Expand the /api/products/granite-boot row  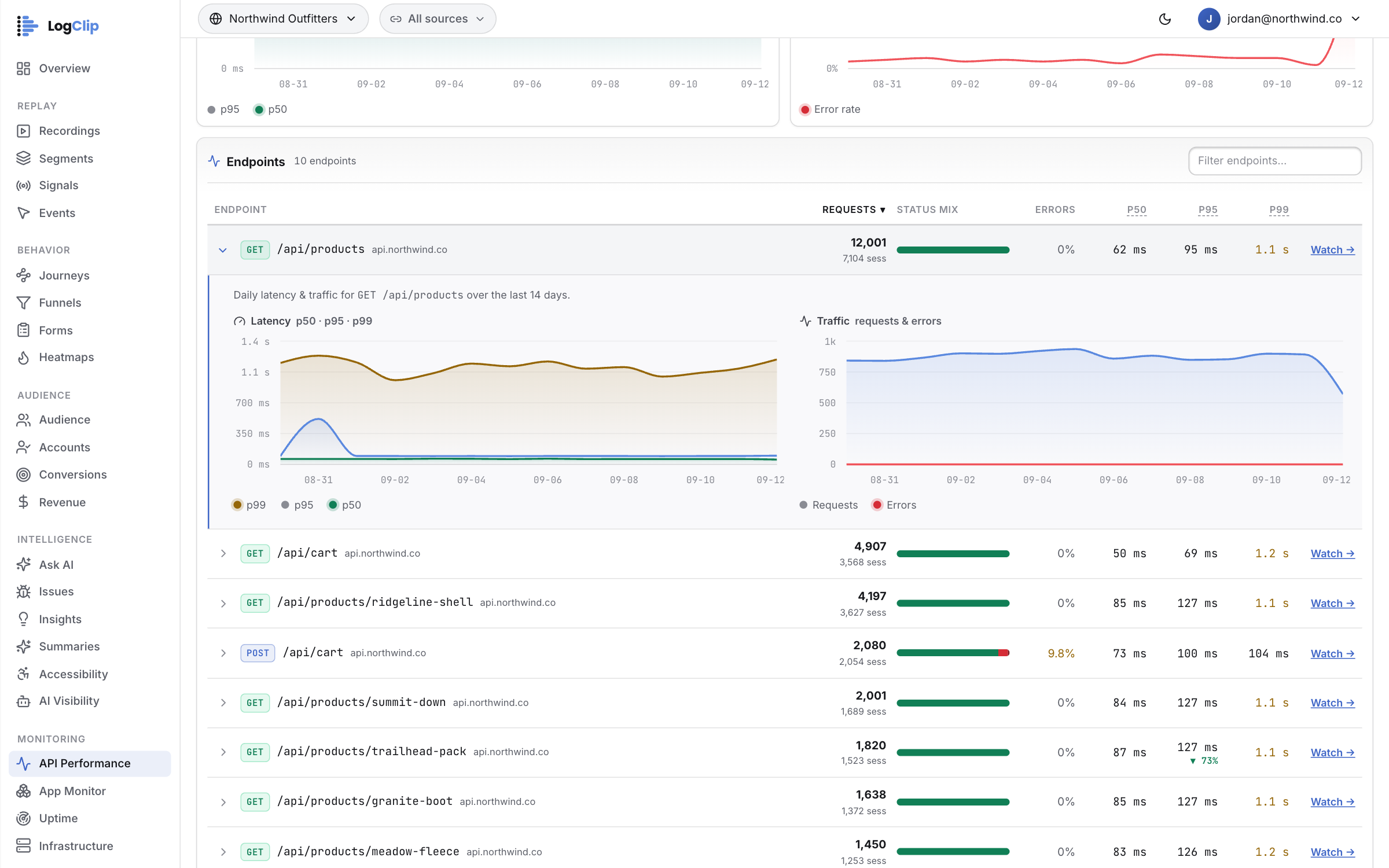[223, 802]
